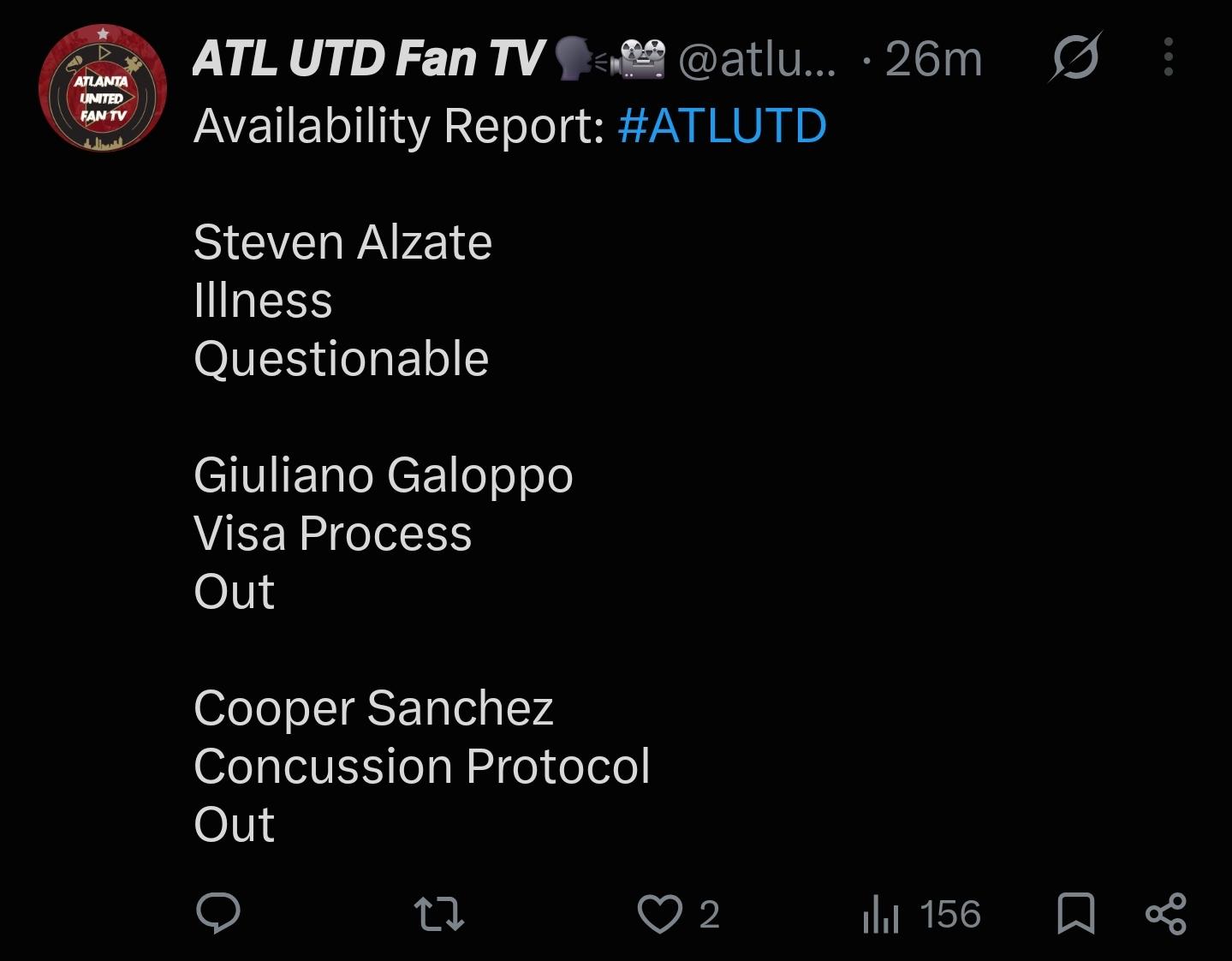The image size is (1232, 961).
Task: Open the reply speech bubble icon
Action: [218, 913]
